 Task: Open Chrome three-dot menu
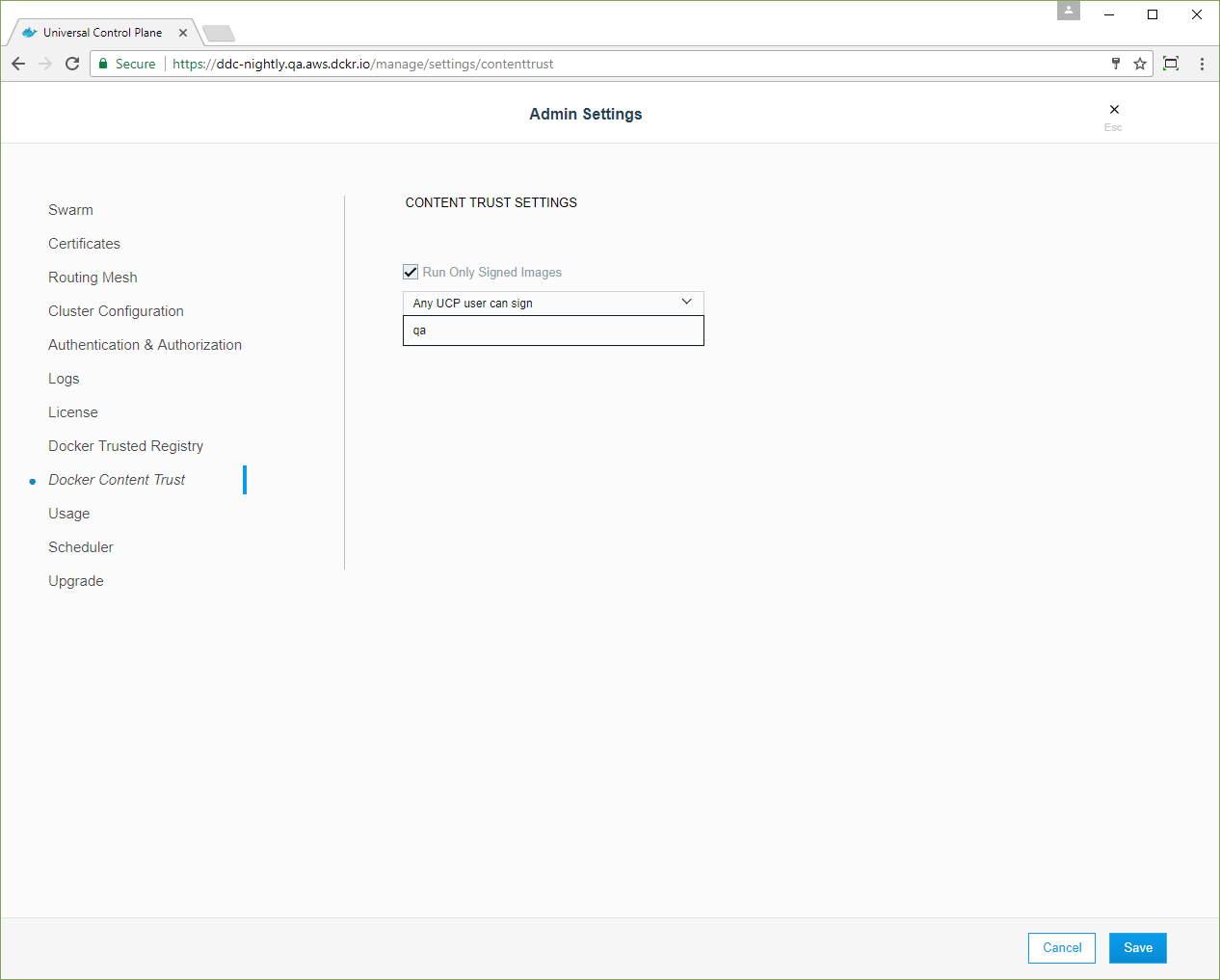click(x=1202, y=64)
